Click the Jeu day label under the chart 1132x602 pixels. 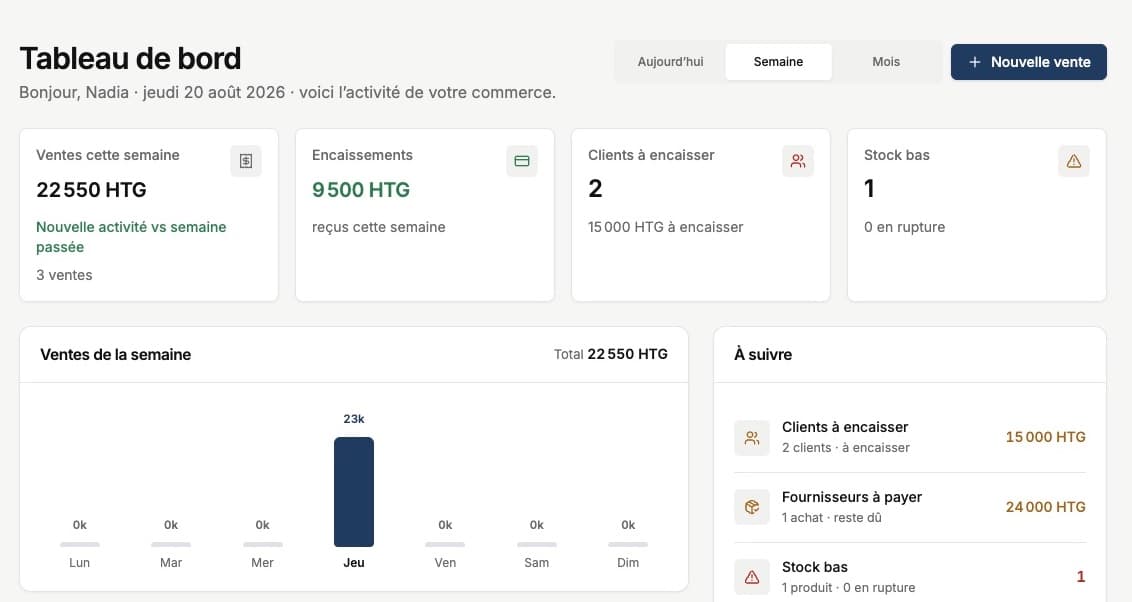(x=354, y=562)
